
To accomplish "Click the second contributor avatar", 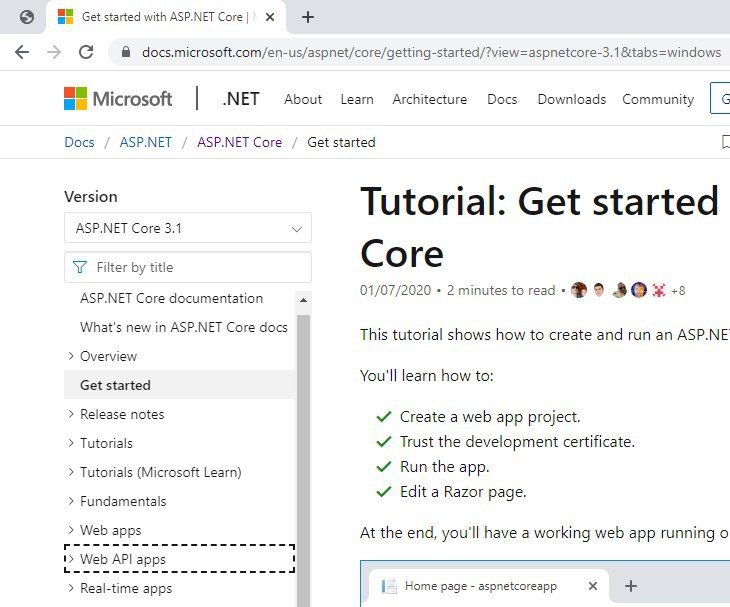I will click(x=599, y=290).
